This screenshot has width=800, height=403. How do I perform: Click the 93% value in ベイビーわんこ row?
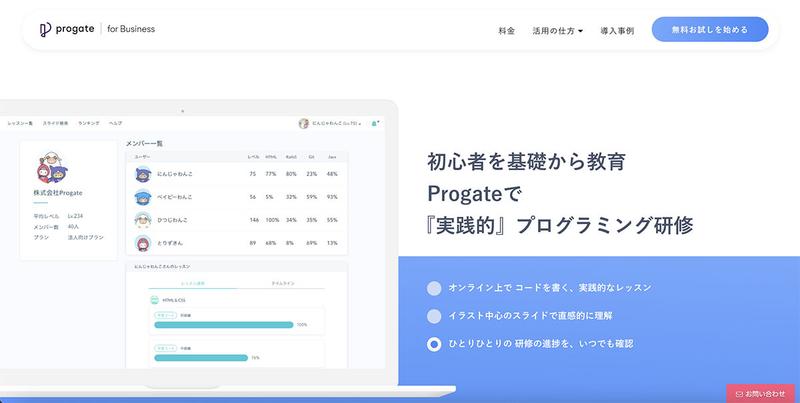[x=332, y=197]
